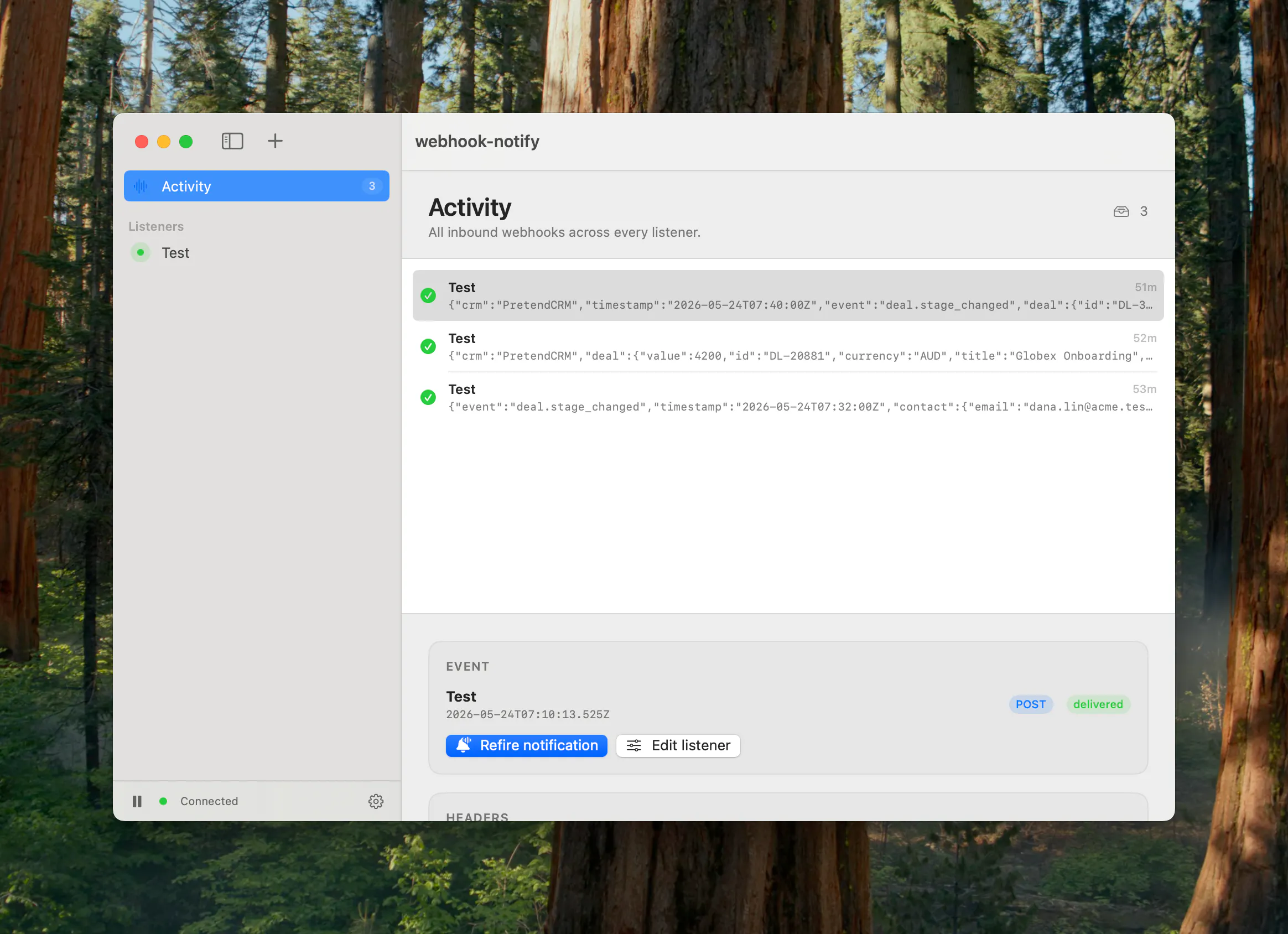
Task: Close the webhook-notify window
Action: click(142, 142)
